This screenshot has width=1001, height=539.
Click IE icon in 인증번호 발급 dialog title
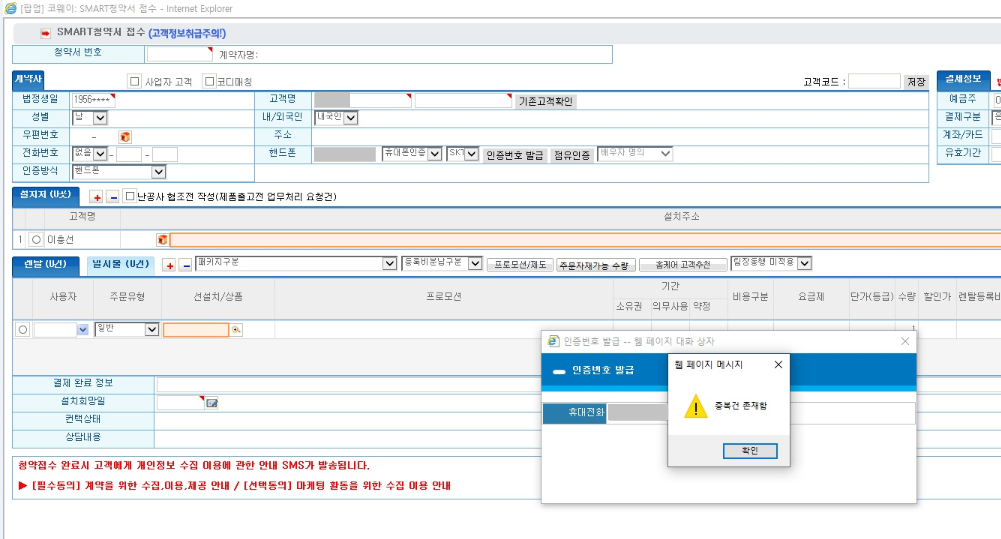click(x=553, y=341)
